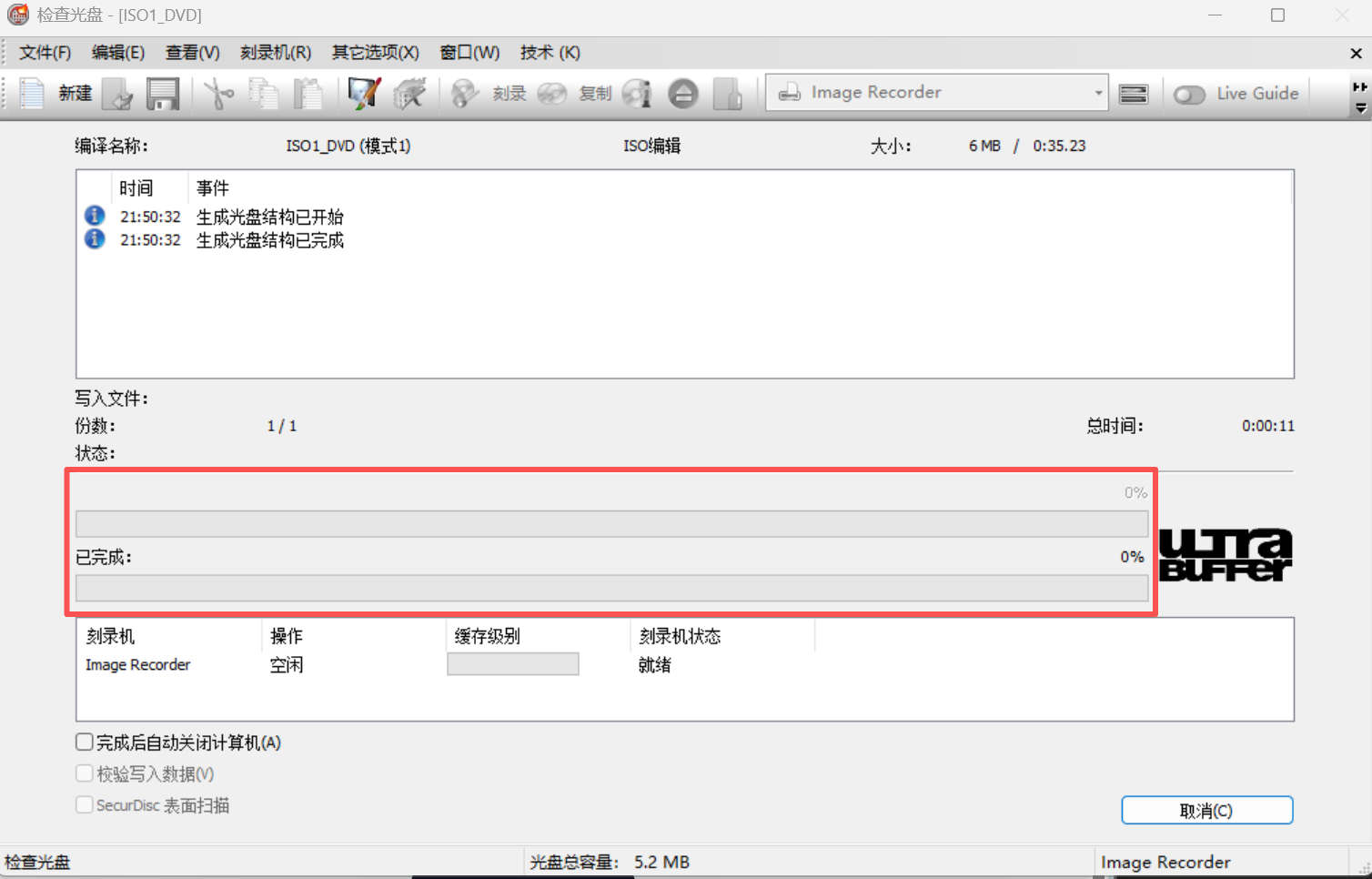Switch the Live Guide toggle on
Image resolution: width=1372 pixels, height=879 pixels.
coord(1189,94)
